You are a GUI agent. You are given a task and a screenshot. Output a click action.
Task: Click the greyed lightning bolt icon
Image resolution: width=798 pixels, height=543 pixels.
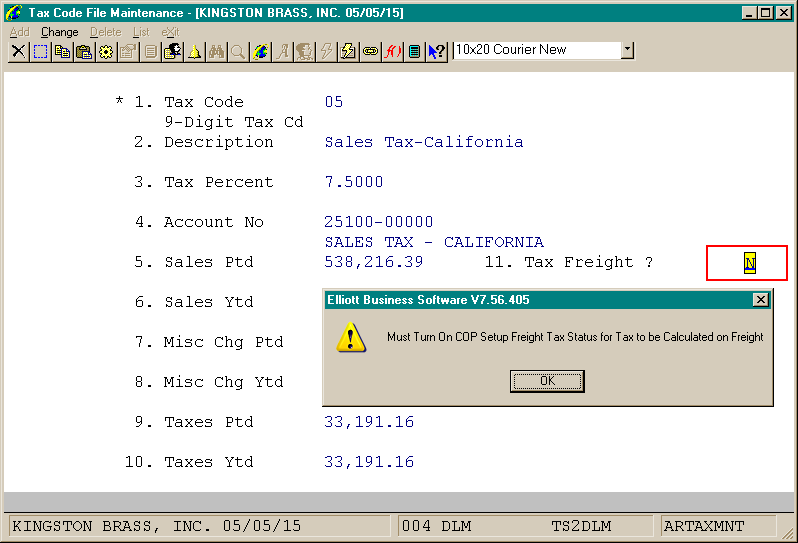tap(326, 51)
